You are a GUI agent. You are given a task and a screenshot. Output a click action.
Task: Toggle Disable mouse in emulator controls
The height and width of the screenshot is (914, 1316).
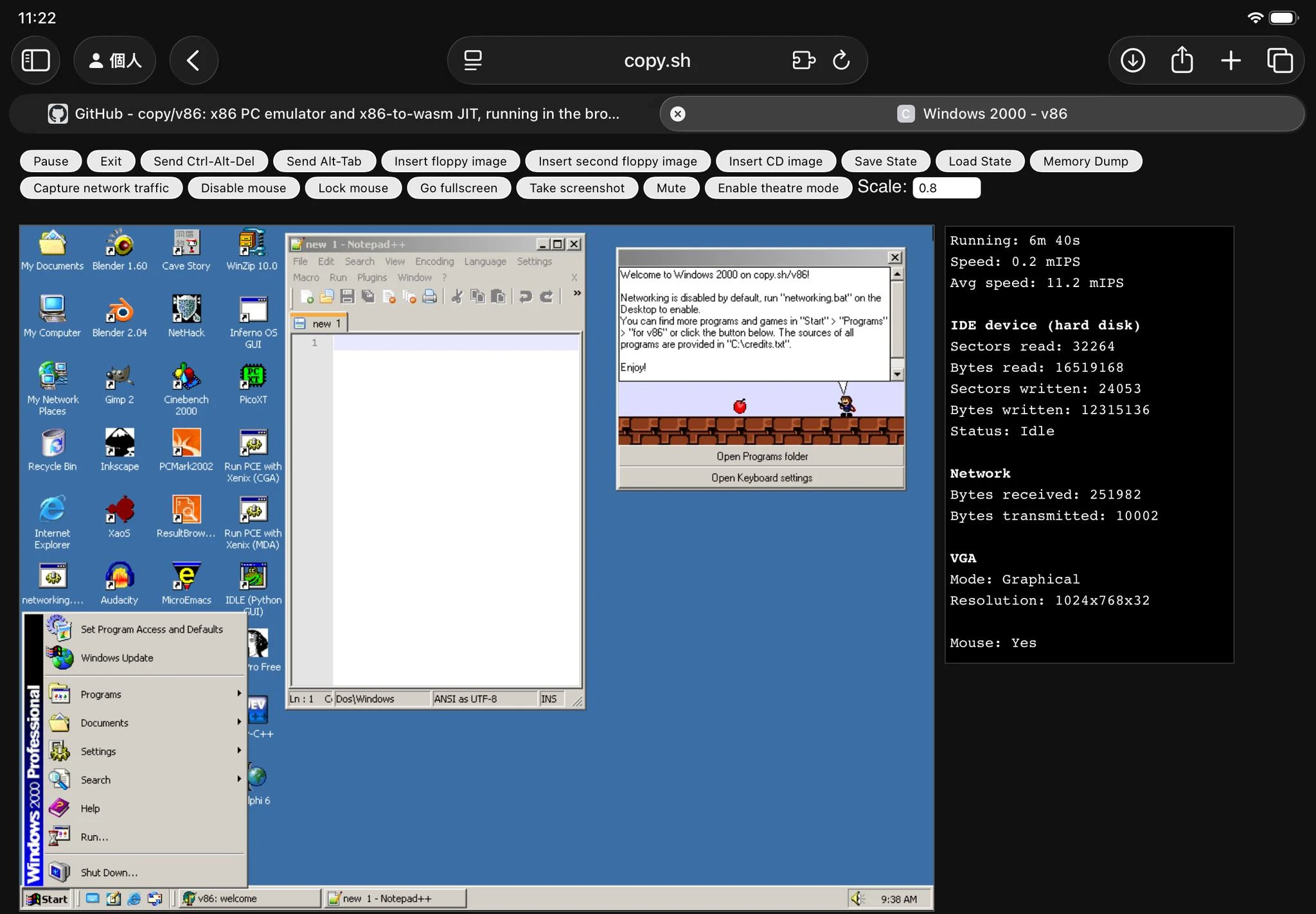[x=243, y=188]
